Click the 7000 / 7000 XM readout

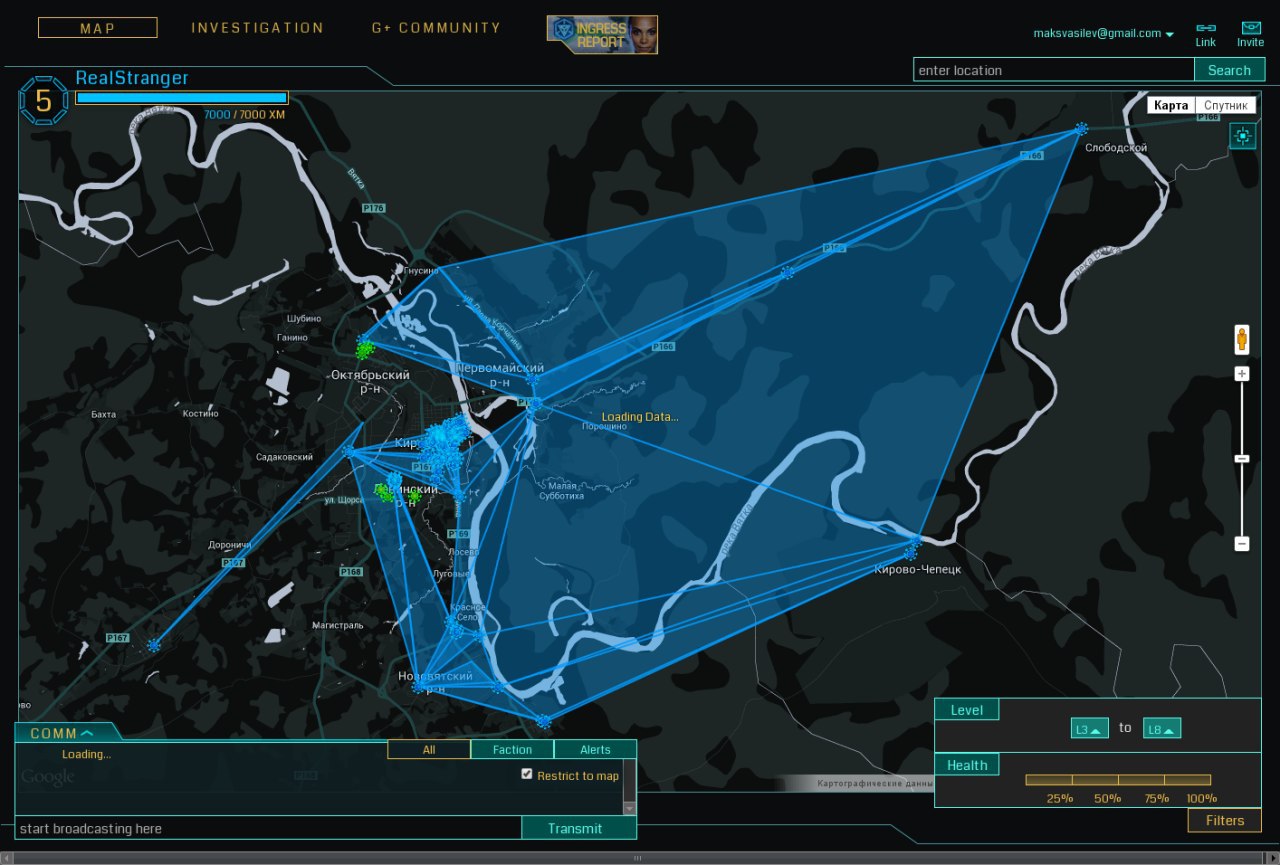tap(244, 115)
